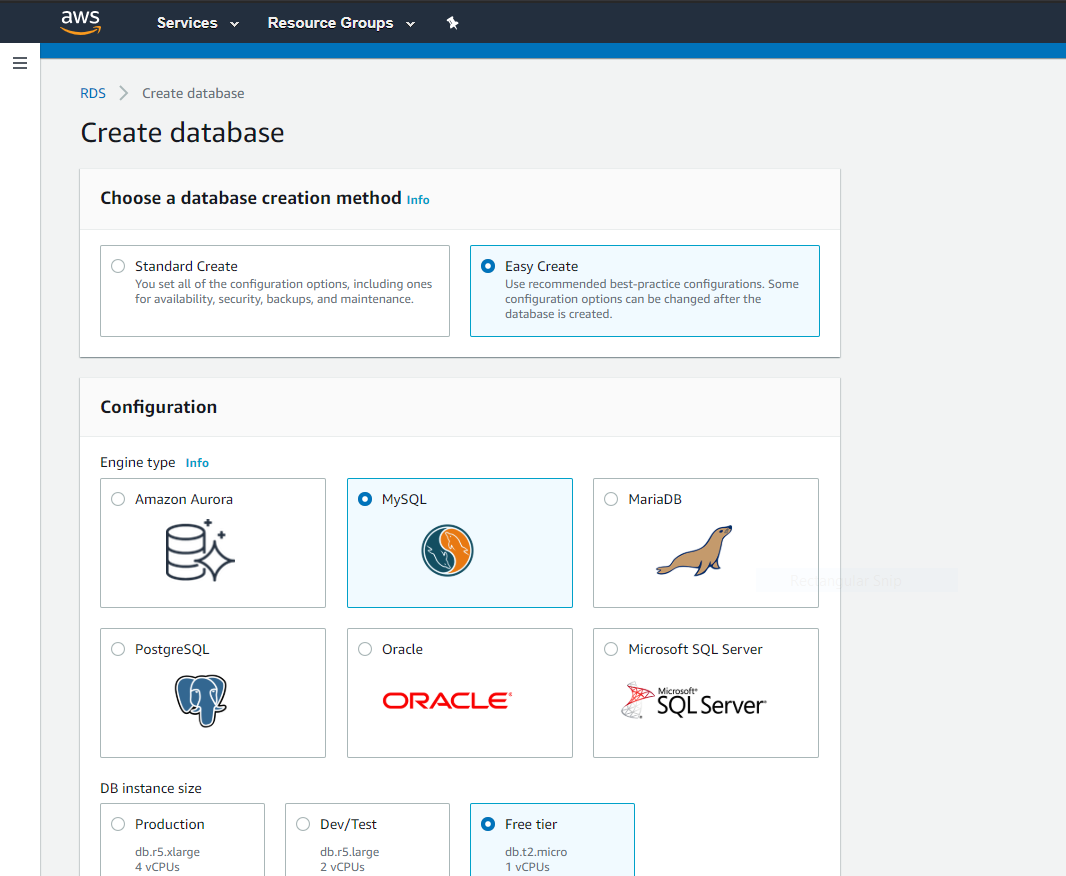Select Free tier instance size radio button
1066x876 pixels.
point(488,824)
